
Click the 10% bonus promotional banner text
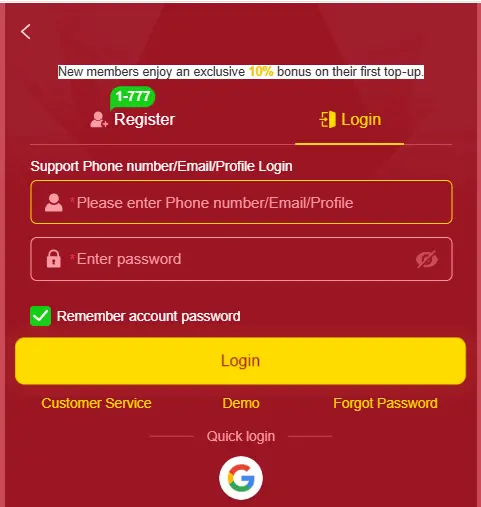(x=241, y=72)
